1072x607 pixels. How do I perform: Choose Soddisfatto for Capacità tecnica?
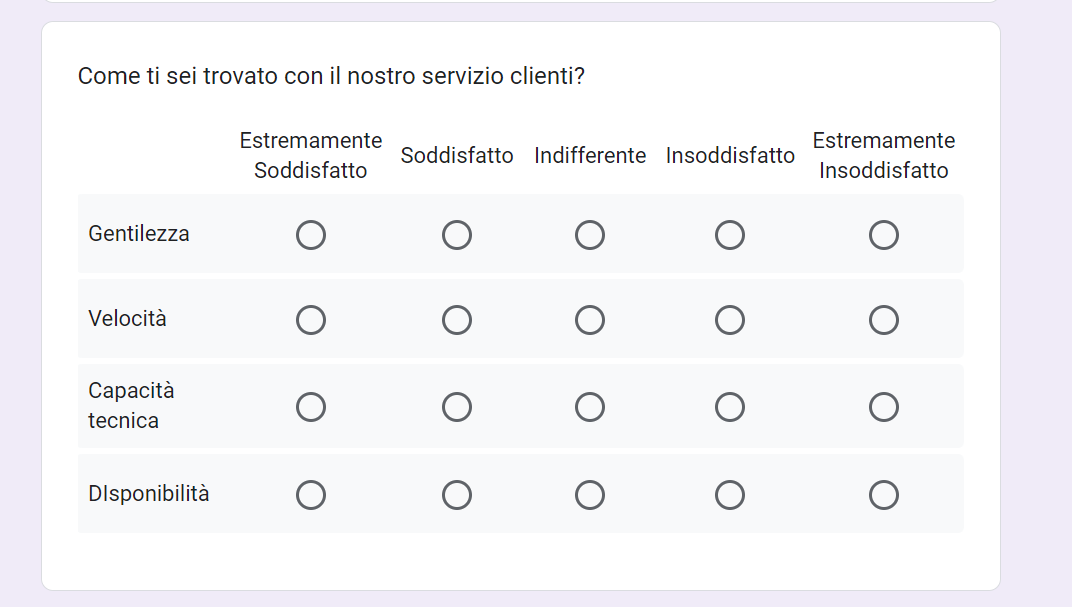(x=457, y=407)
